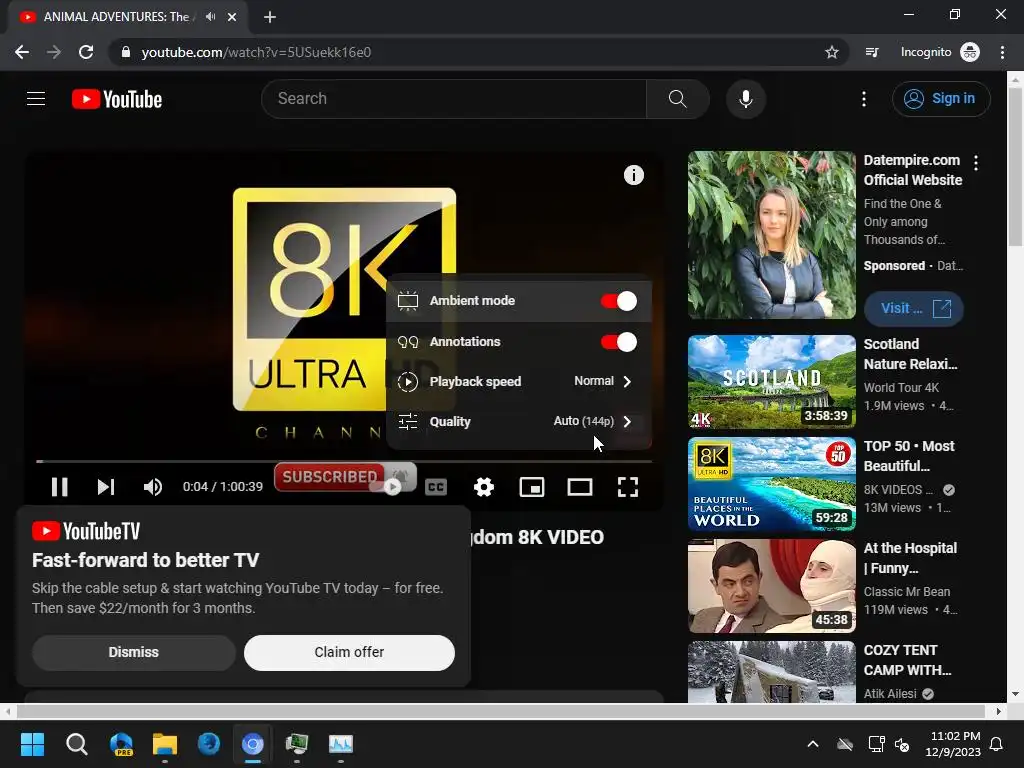Click the Sign in button
1024x768 pixels.
[x=941, y=99]
